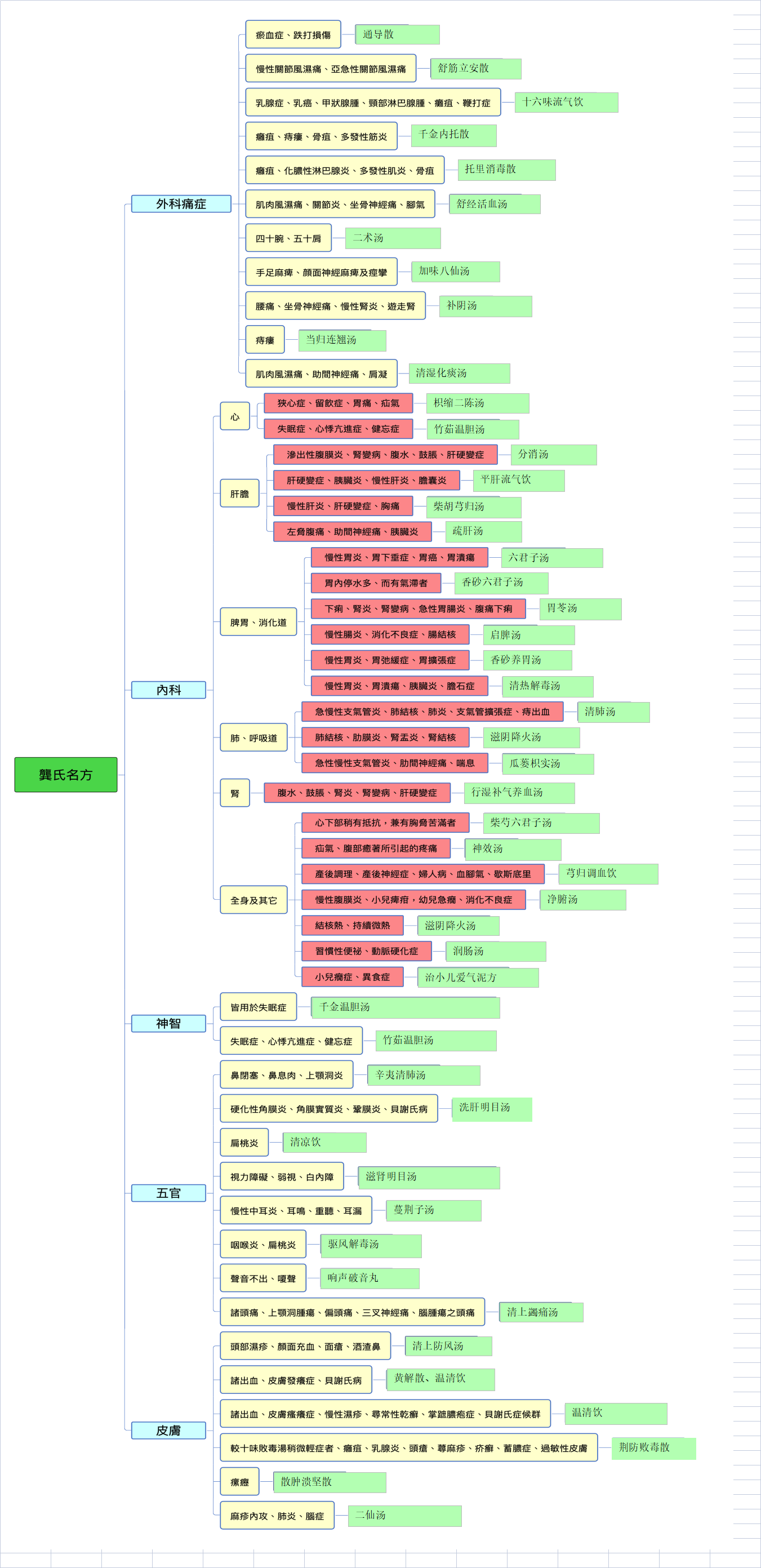Select the 香砂养胃汤 node
761x1568 pixels.
pyautogui.click(x=527, y=660)
